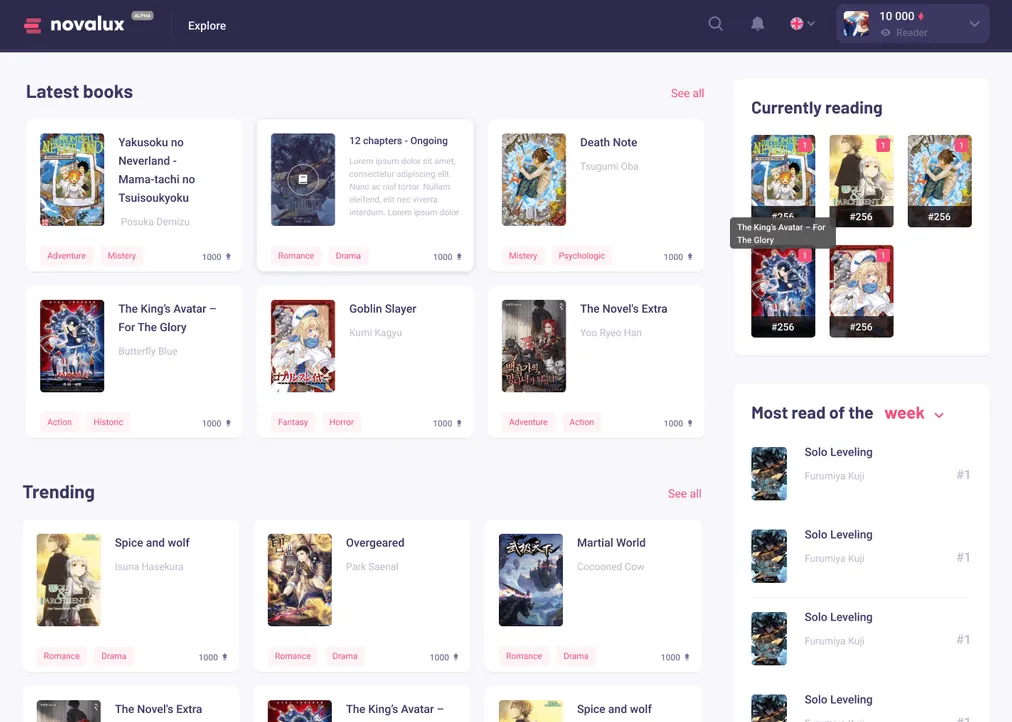Open 'See all' for Latest books
The width and height of the screenshot is (1012, 722).
(687, 92)
